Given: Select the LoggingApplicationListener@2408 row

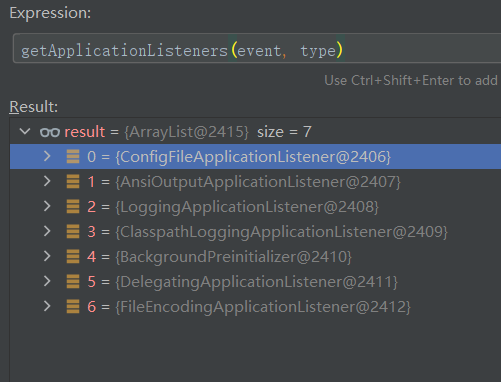Looking at the screenshot, I should [x=255, y=207].
